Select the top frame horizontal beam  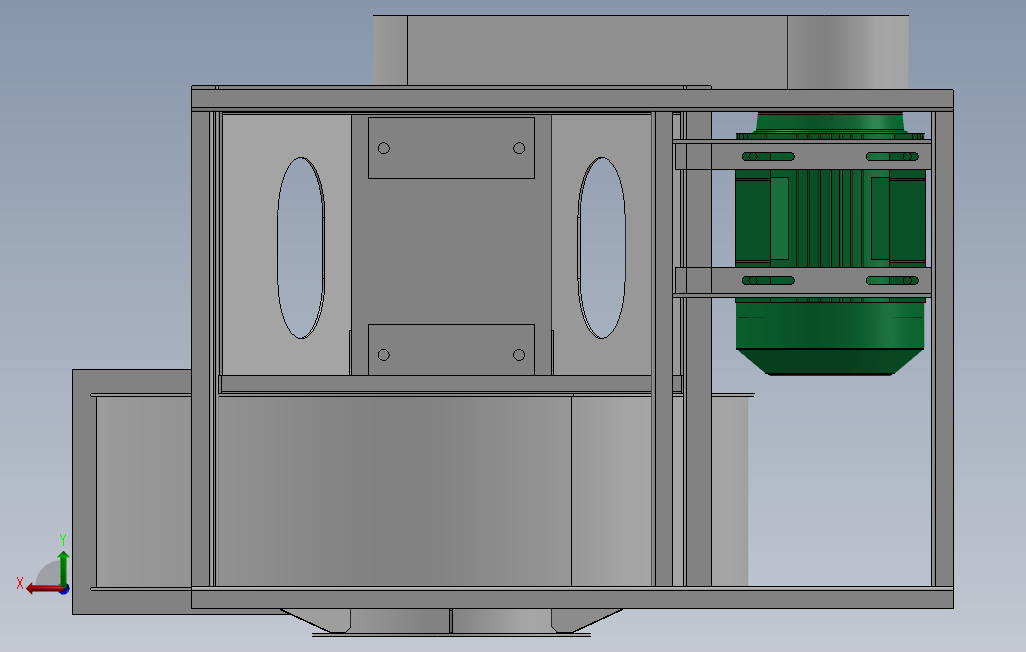573,100
